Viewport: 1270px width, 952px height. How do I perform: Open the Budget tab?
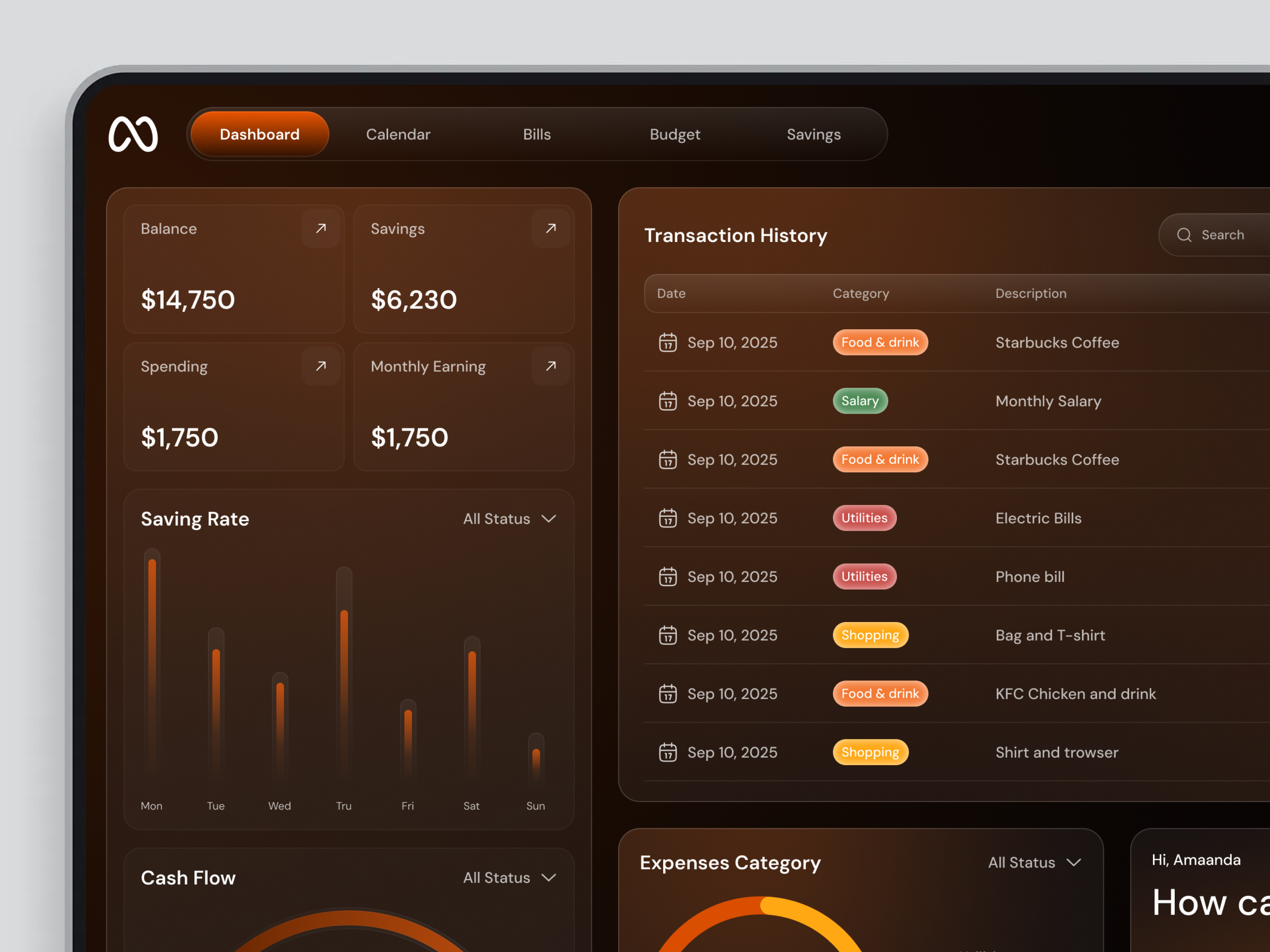(x=675, y=134)
